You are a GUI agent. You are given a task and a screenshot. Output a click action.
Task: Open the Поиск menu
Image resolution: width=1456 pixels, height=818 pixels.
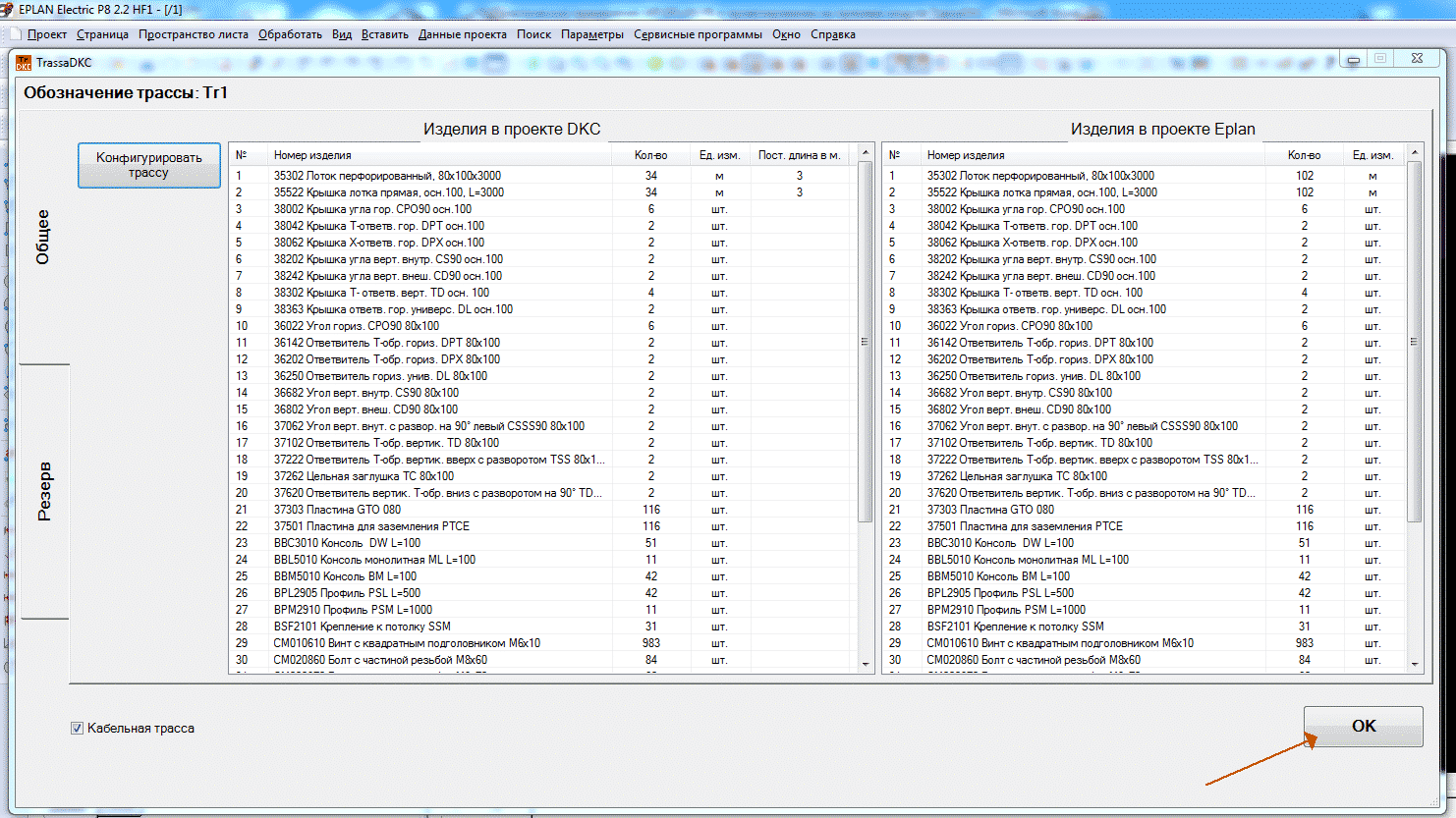tap(533, 34)
